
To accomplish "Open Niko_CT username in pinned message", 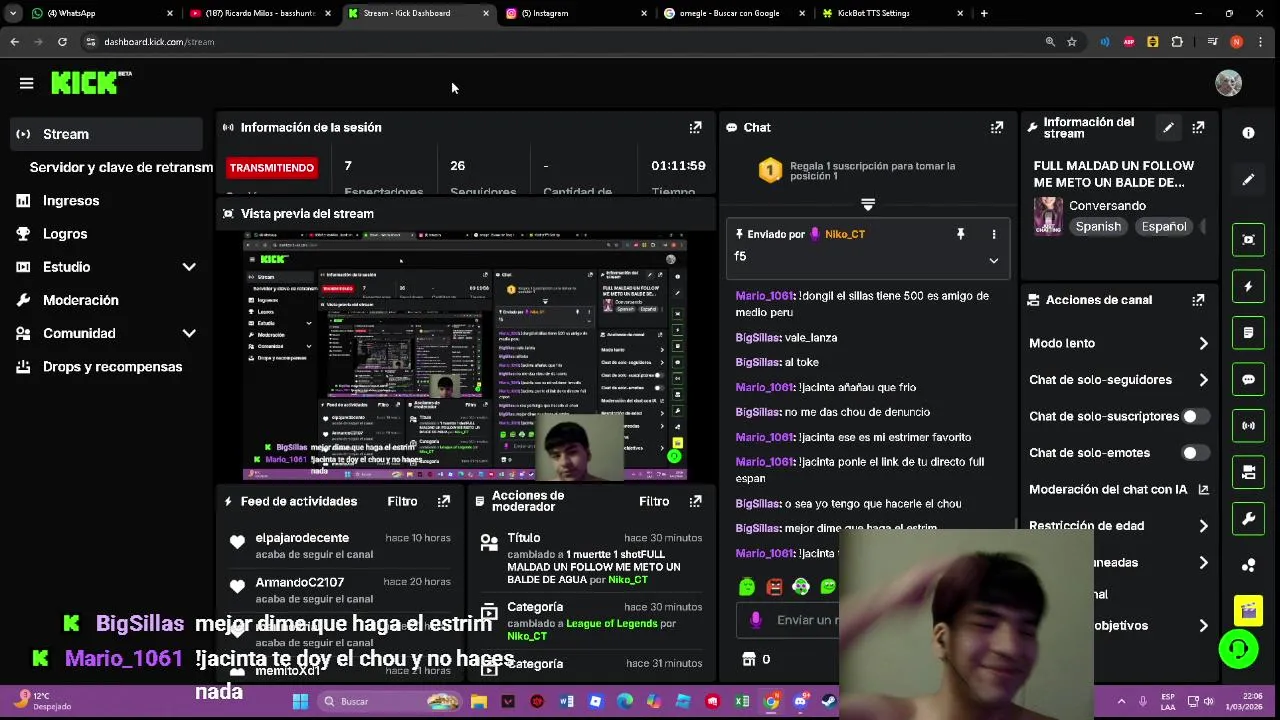I will [x=845, y=234].
